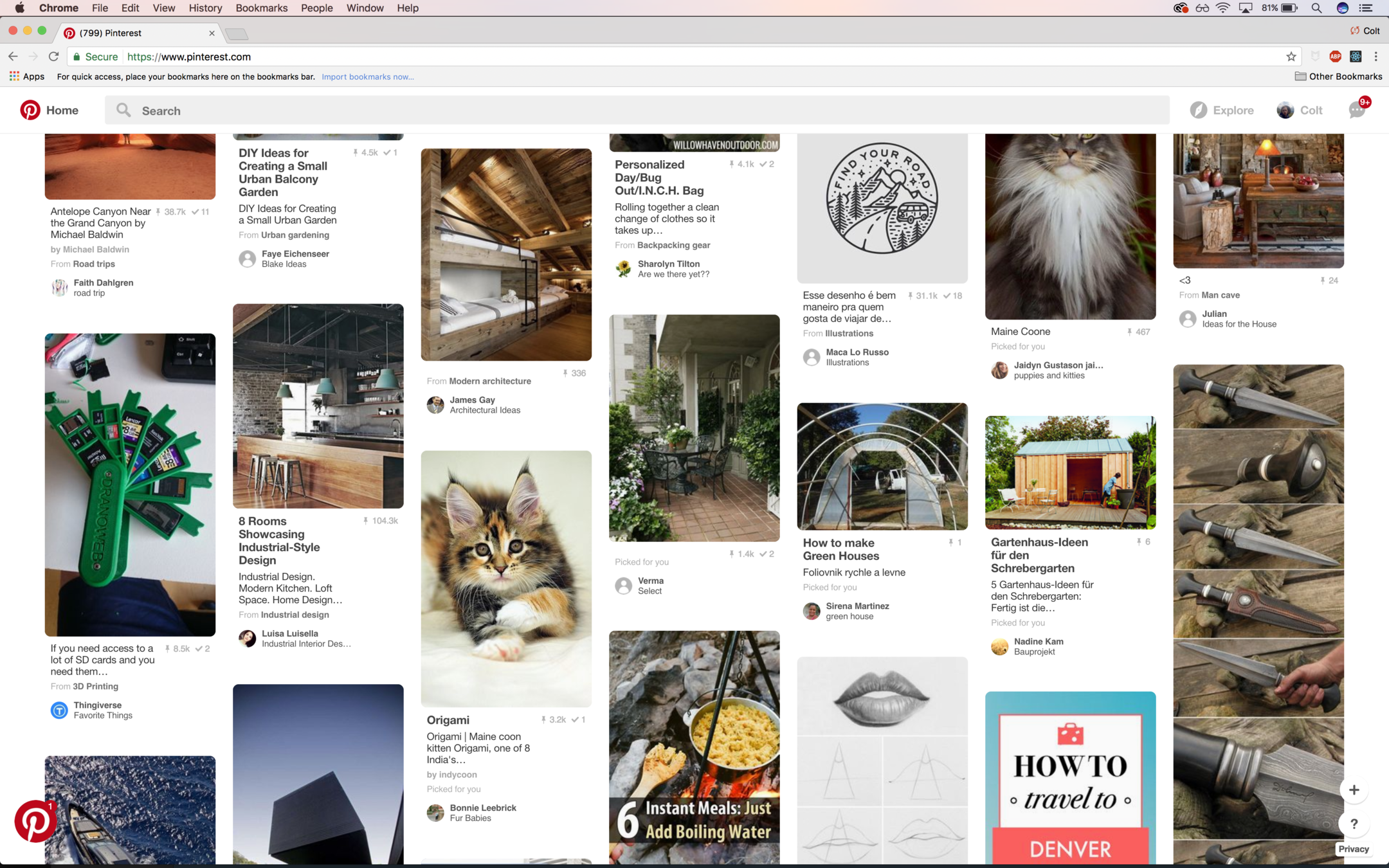Click the plus button at bottom right
Screen dimensions: 1389x868
[1354, 790]
